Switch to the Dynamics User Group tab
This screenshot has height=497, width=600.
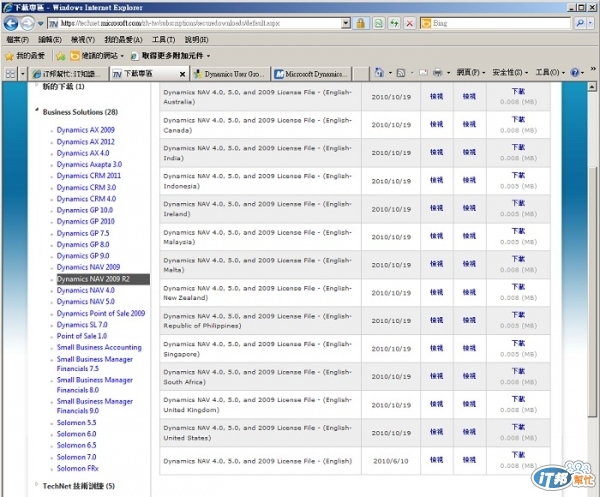coord(230,74)
